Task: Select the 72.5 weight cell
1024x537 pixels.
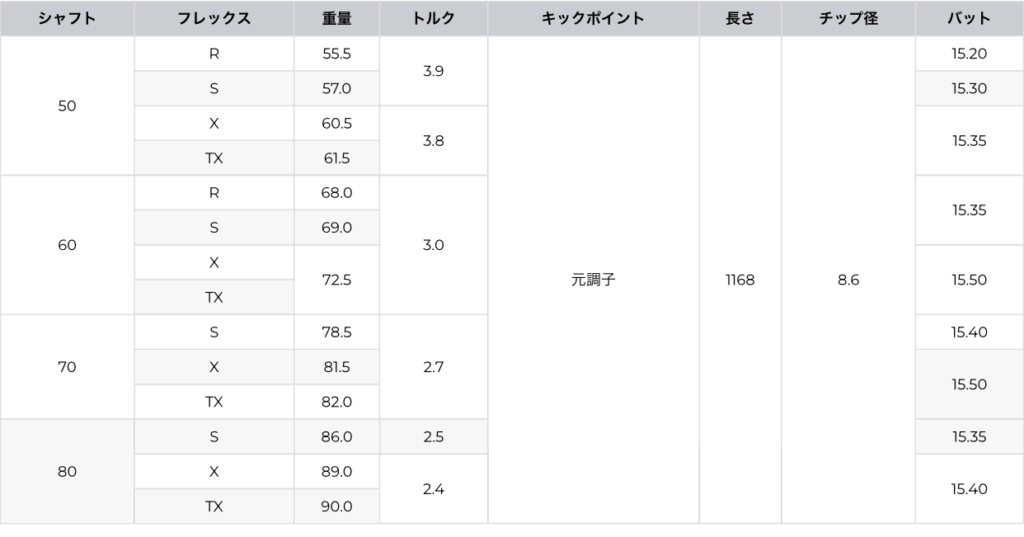Action: click(337, 280)
